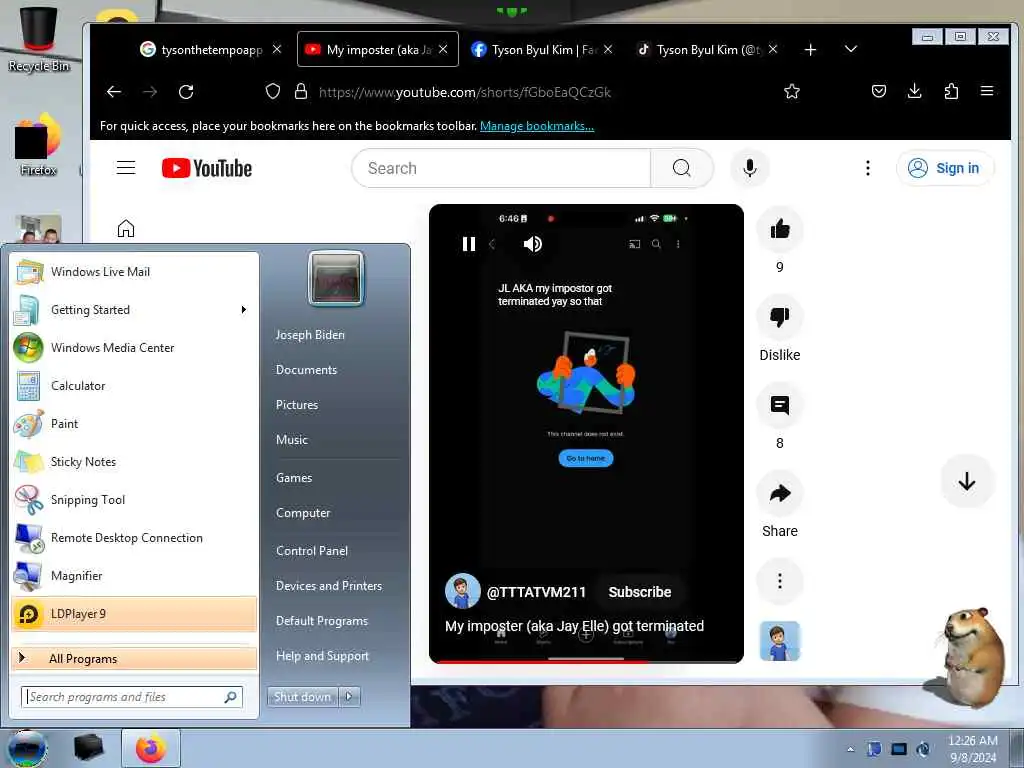Open the Firefox downloads panel
Screen dimensions: 1024x768
click(x=914, y=91)
